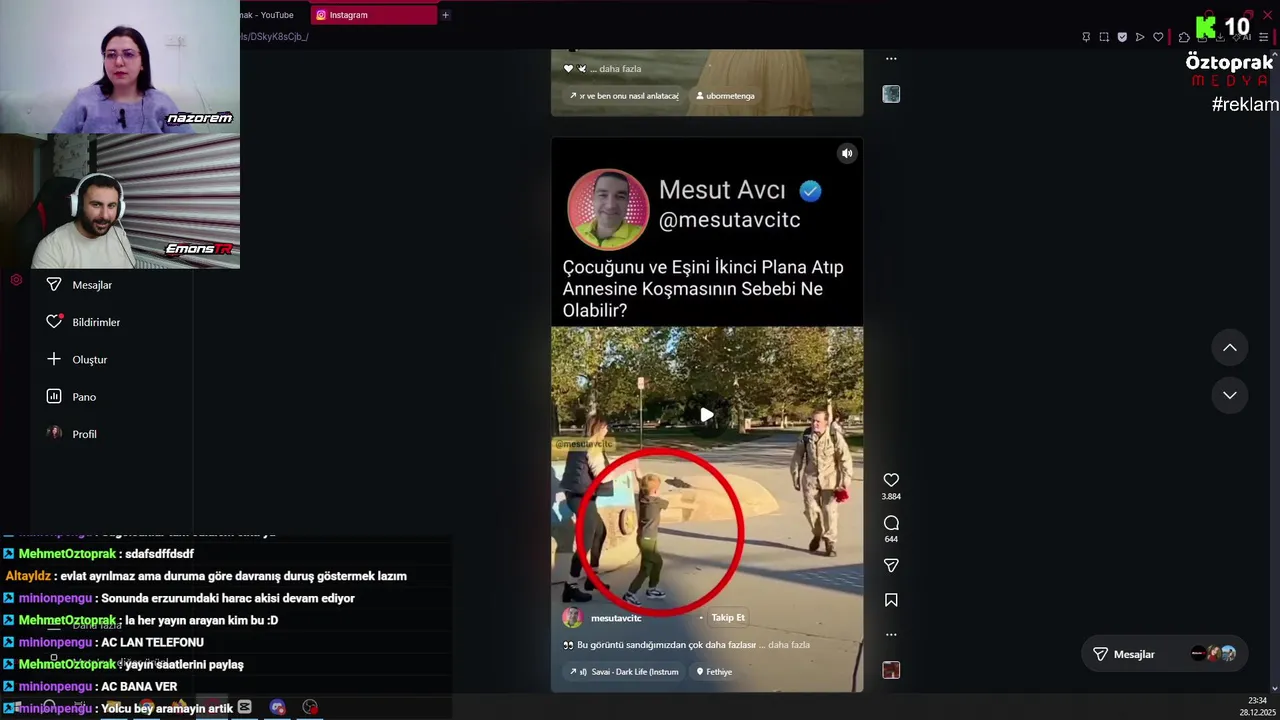This screenshot has height=720, width=1280.
Task: Expand reel caption with daha fazla
Action: pos(788,645)
